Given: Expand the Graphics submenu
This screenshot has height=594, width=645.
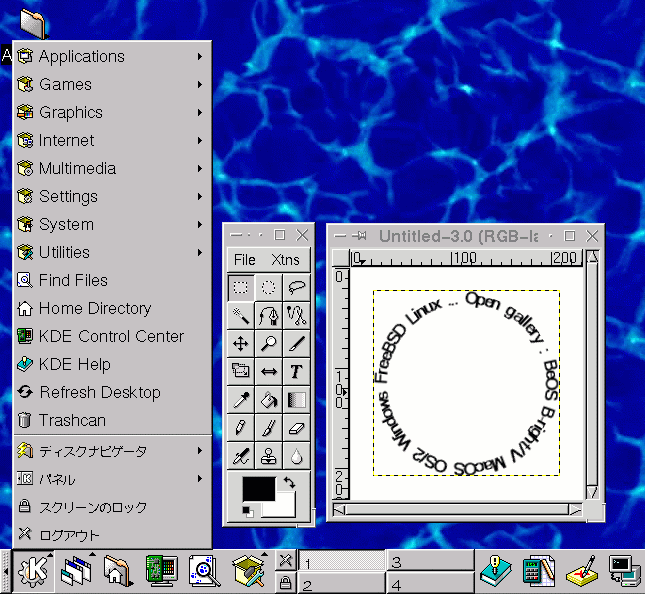Looking at the screenshot, I should [112, 112].
